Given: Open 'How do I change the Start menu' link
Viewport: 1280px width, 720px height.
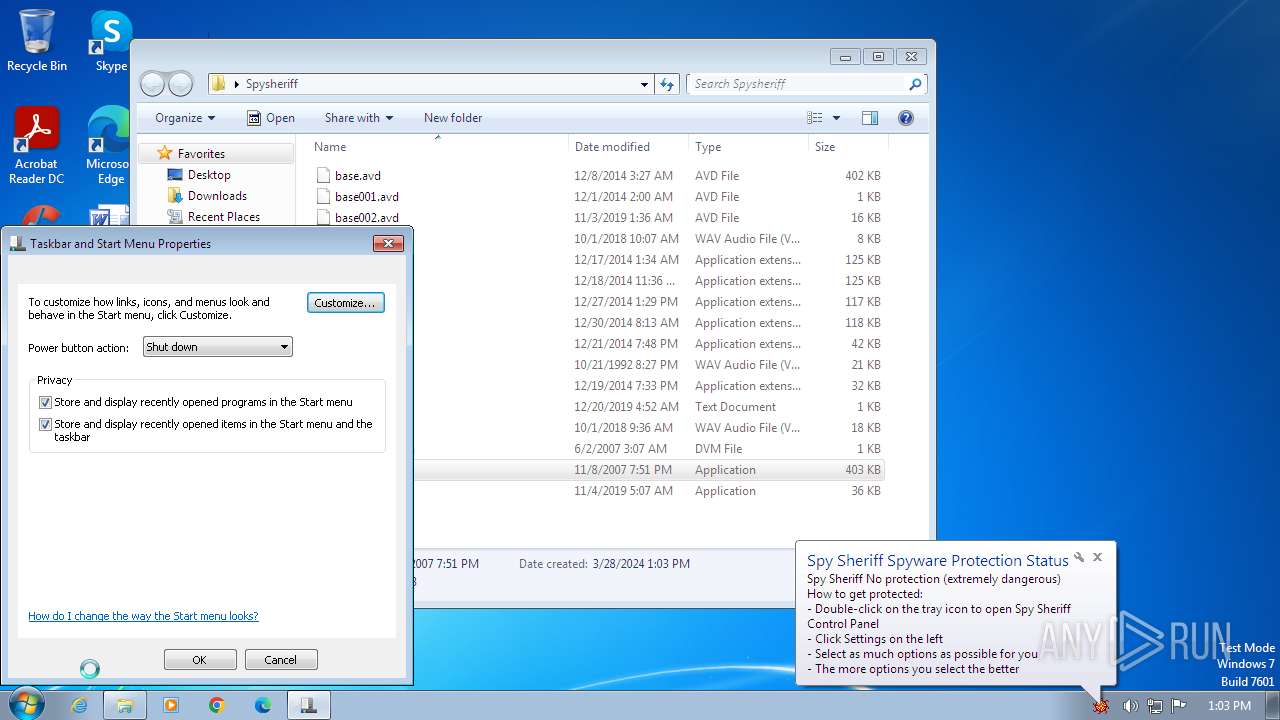Looking at the screenshot, I should (143, 616).
